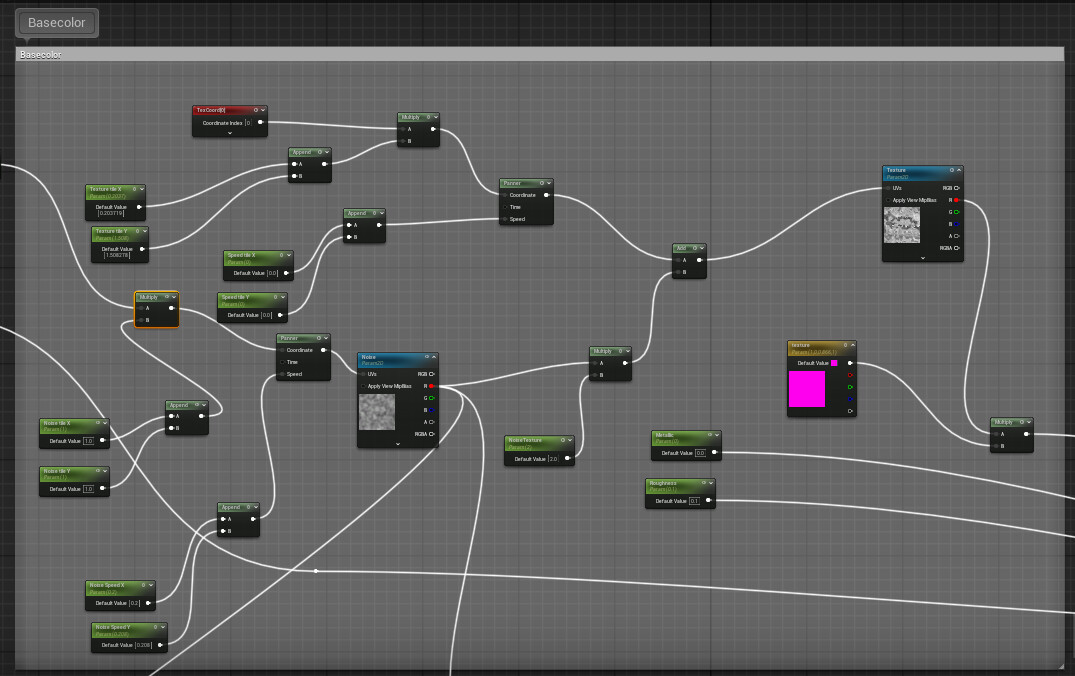Screen dimensions: 1075x676
Task: Collapse the Texture node with its header chevron
Action: (x=958, y=170)
